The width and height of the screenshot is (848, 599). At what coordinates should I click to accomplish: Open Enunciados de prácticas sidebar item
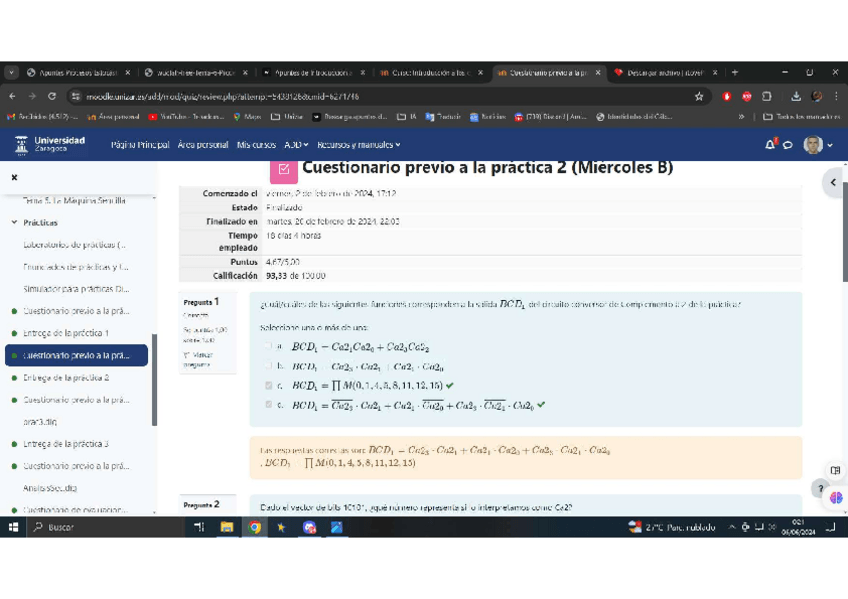pos(76,267)
